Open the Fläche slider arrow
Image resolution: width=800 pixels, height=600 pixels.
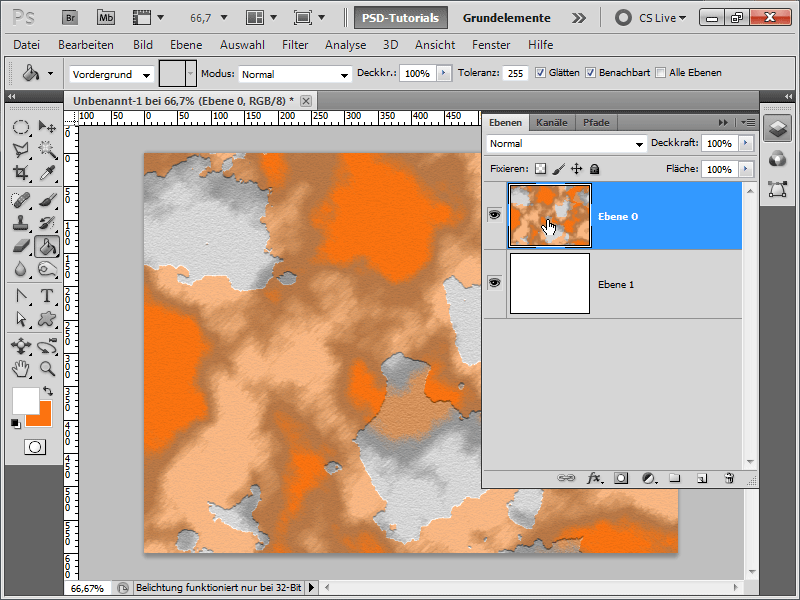tap(746, 169)
